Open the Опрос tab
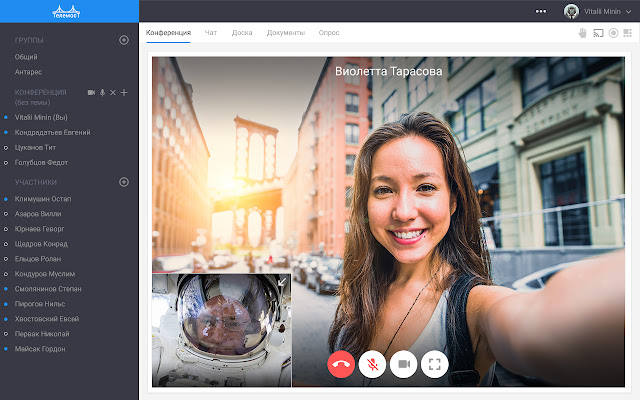Screen dimensions: 640x400 329,33
